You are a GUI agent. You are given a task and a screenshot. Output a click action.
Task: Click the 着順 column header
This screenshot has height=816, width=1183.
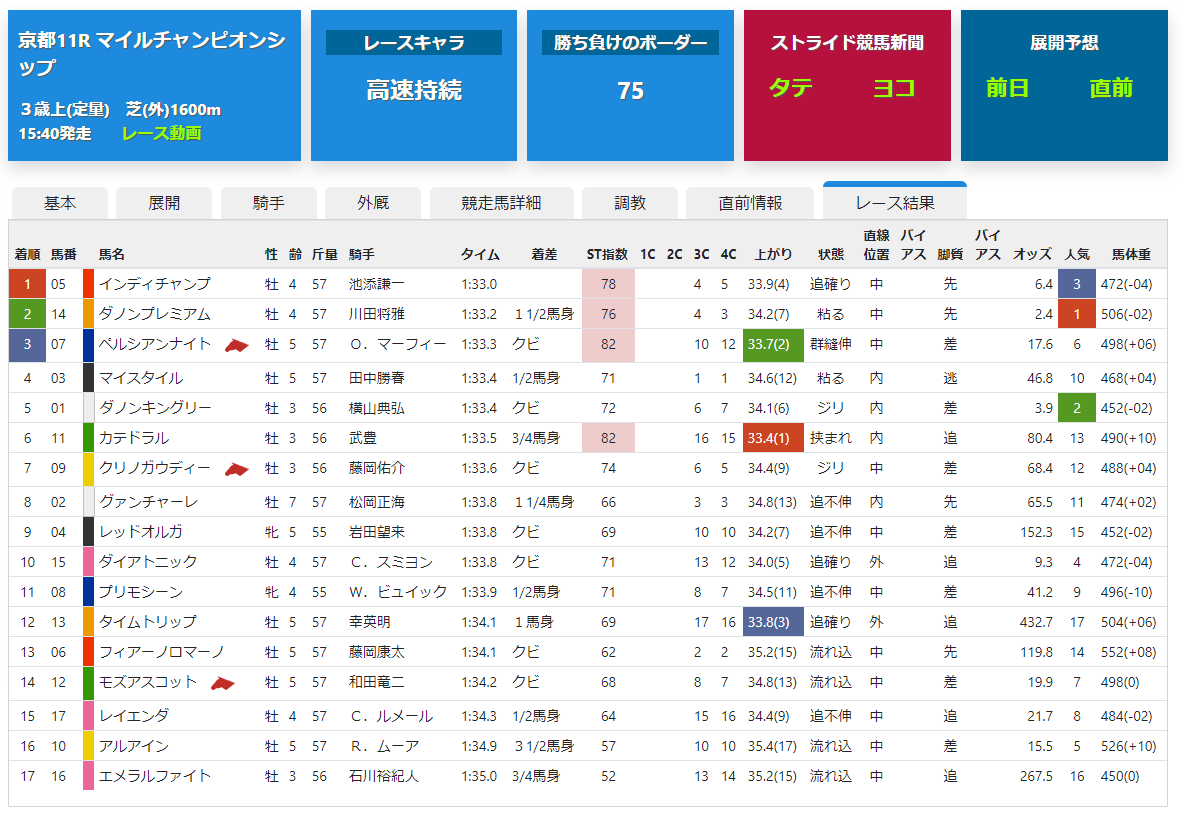tap(27, 255)
